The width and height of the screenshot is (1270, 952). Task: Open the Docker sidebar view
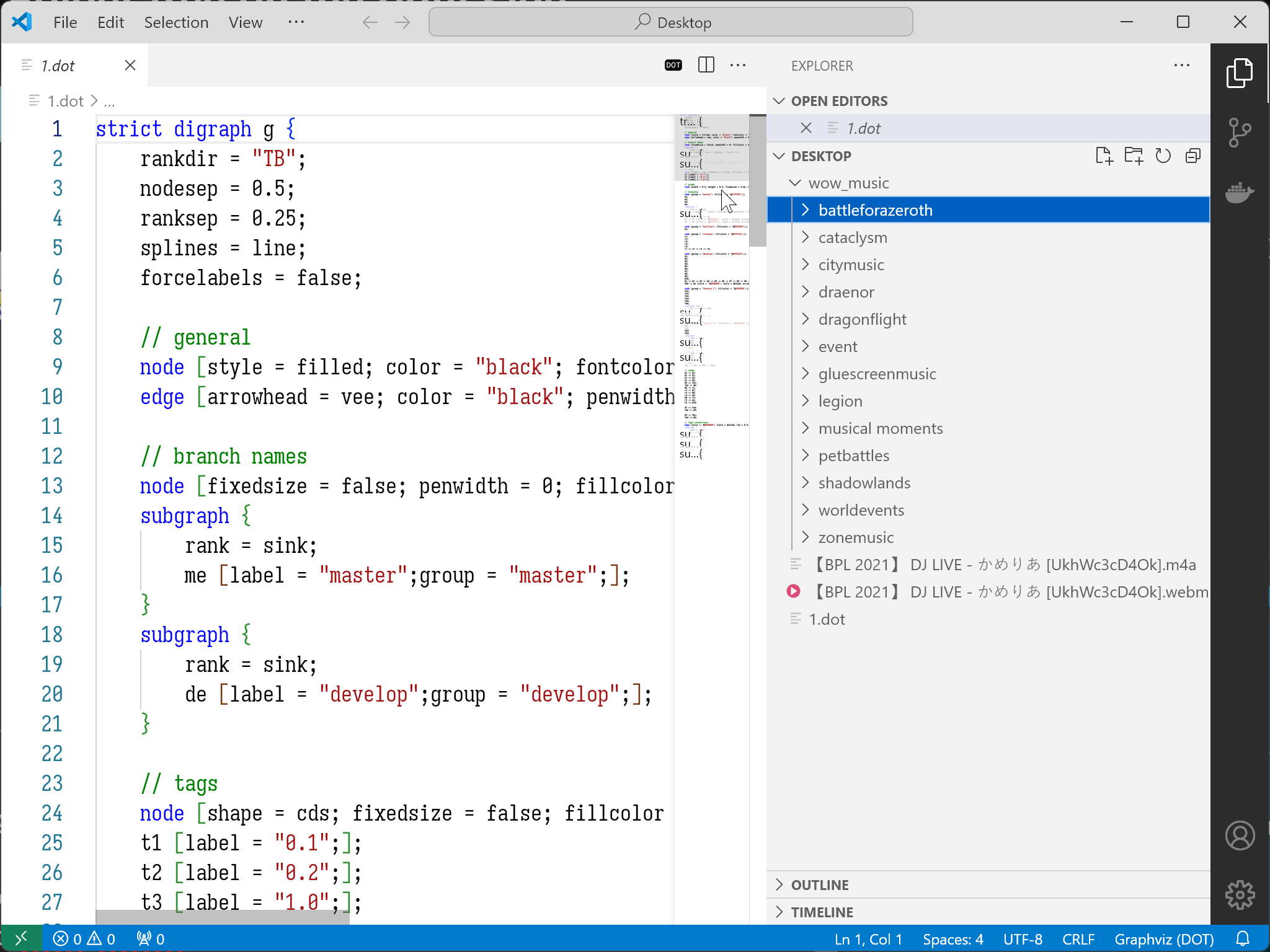[1239, 193]
